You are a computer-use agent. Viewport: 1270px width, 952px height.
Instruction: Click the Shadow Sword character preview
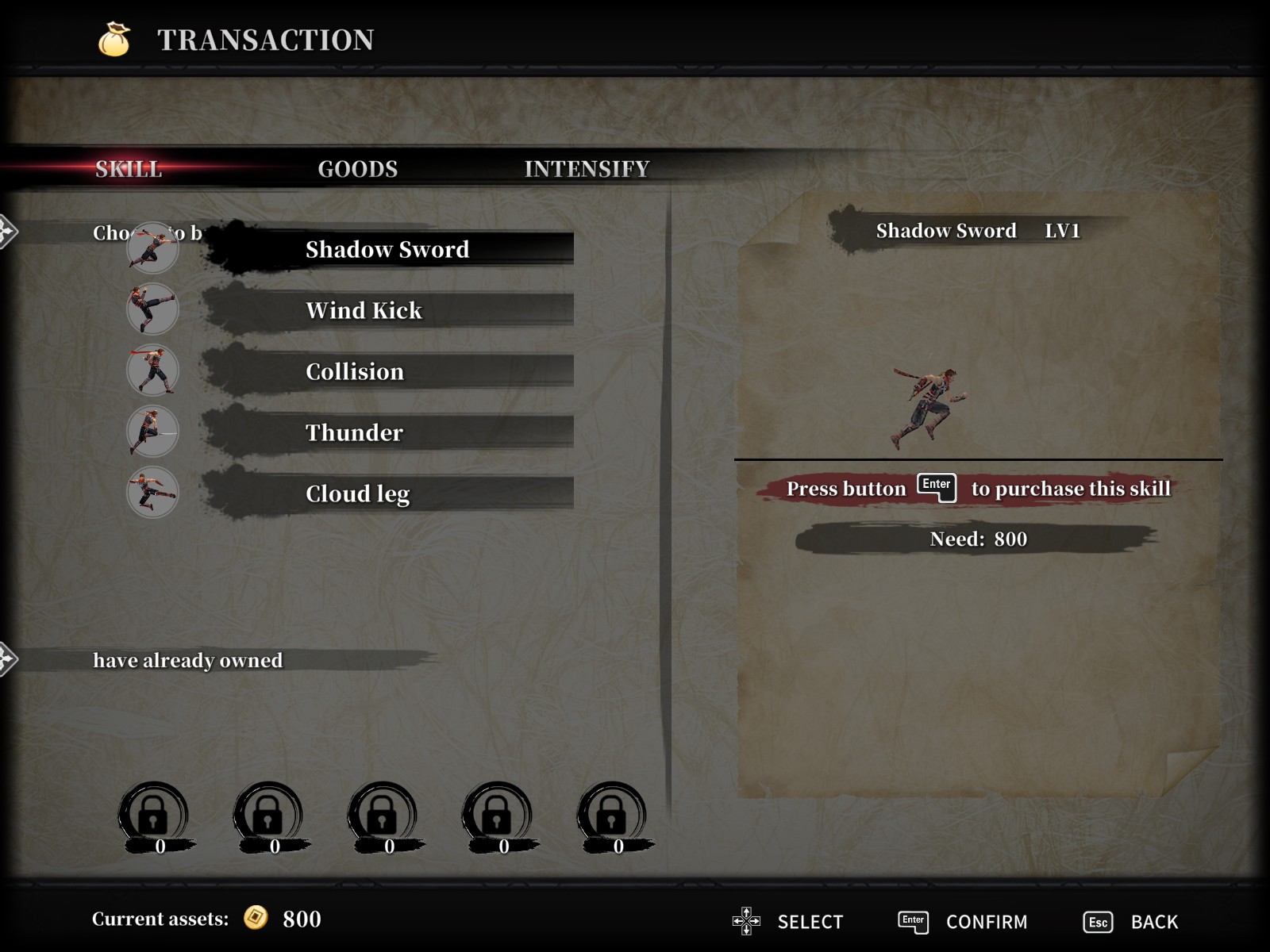click(929, 408)
